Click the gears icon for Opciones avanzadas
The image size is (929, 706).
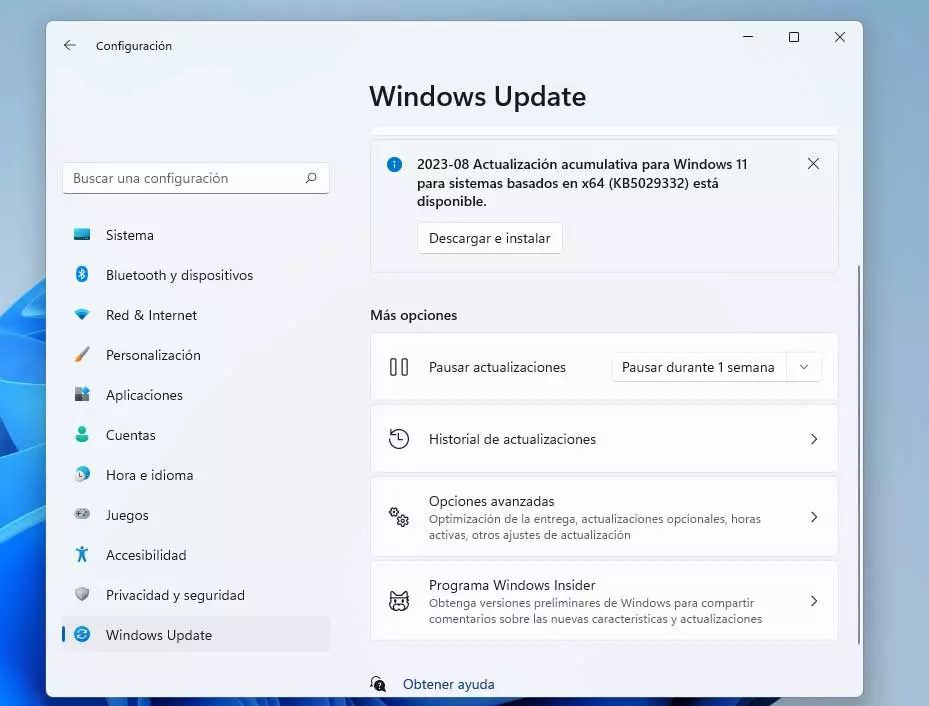coord(399,517)
